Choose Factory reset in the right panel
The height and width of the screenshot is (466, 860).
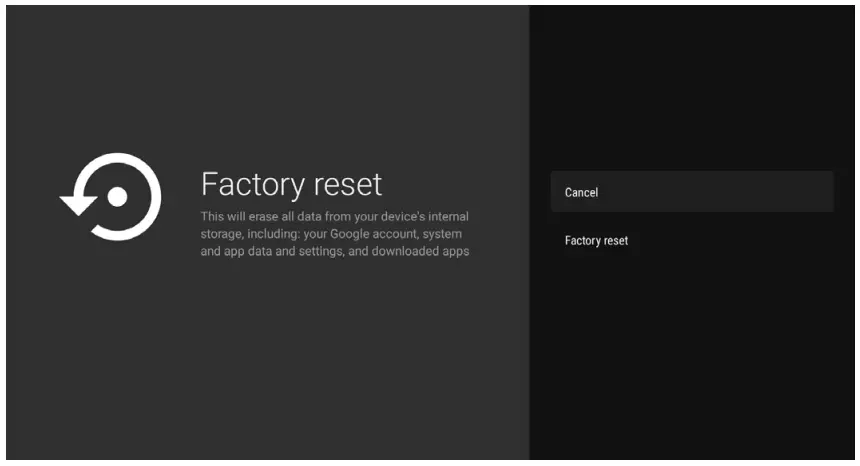coord(596,241)
